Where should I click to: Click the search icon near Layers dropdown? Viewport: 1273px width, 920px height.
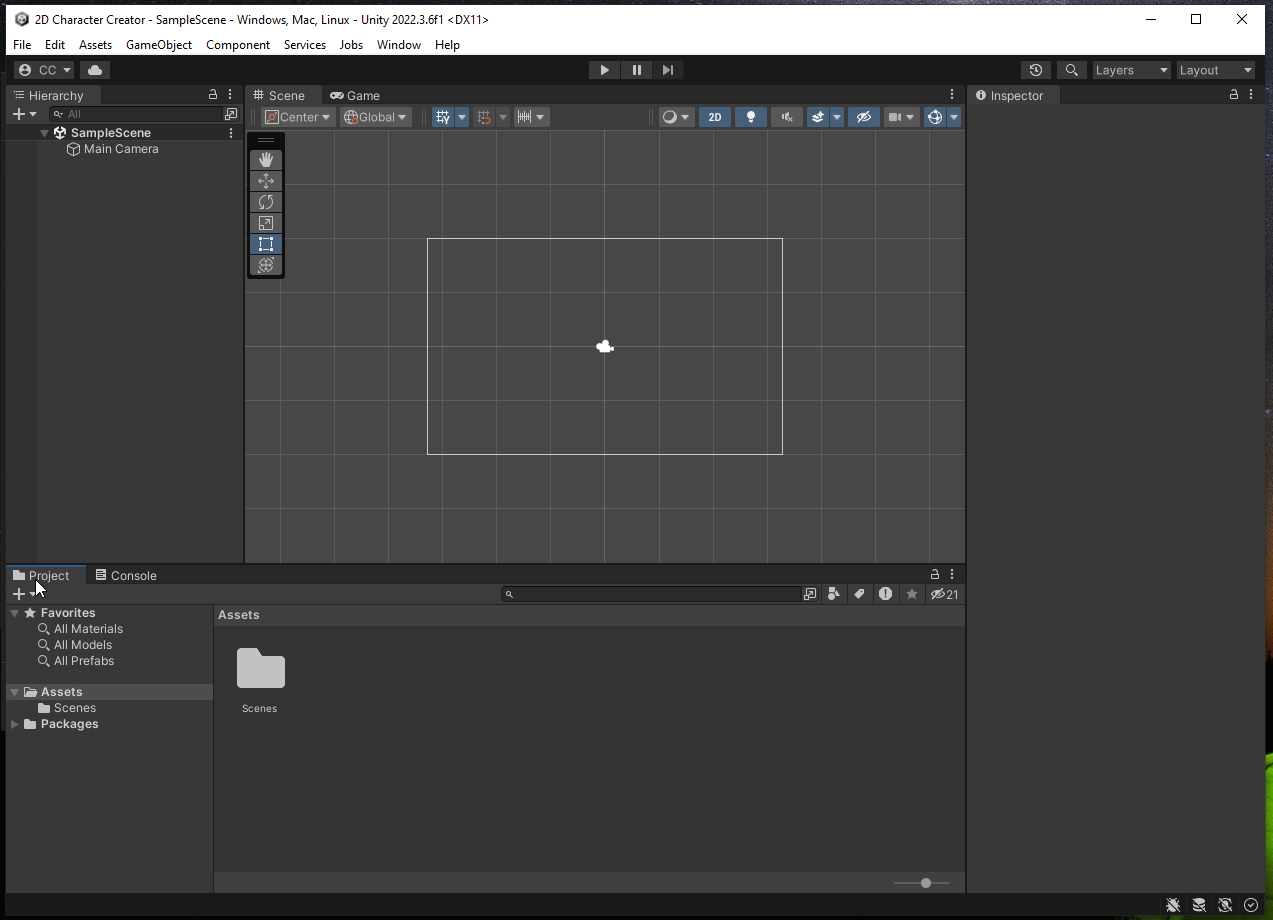(1071, 70)
